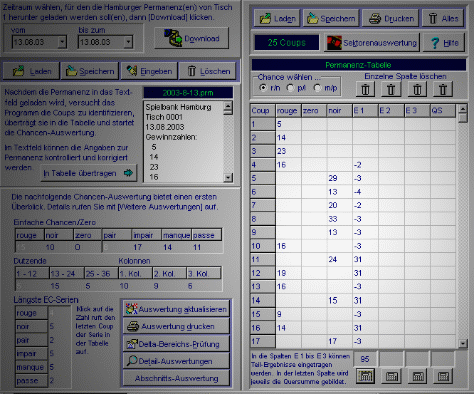Image resolution: width=474 pixels, height=394 pixels.
Task: Click the Drucken printer button
Action: pos(391,18)
